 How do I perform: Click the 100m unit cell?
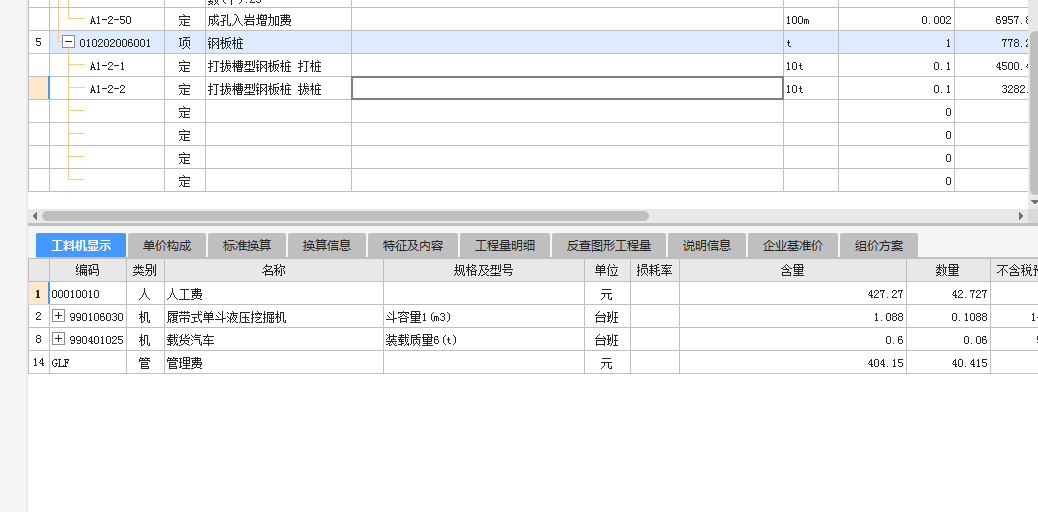coord(811,20)
